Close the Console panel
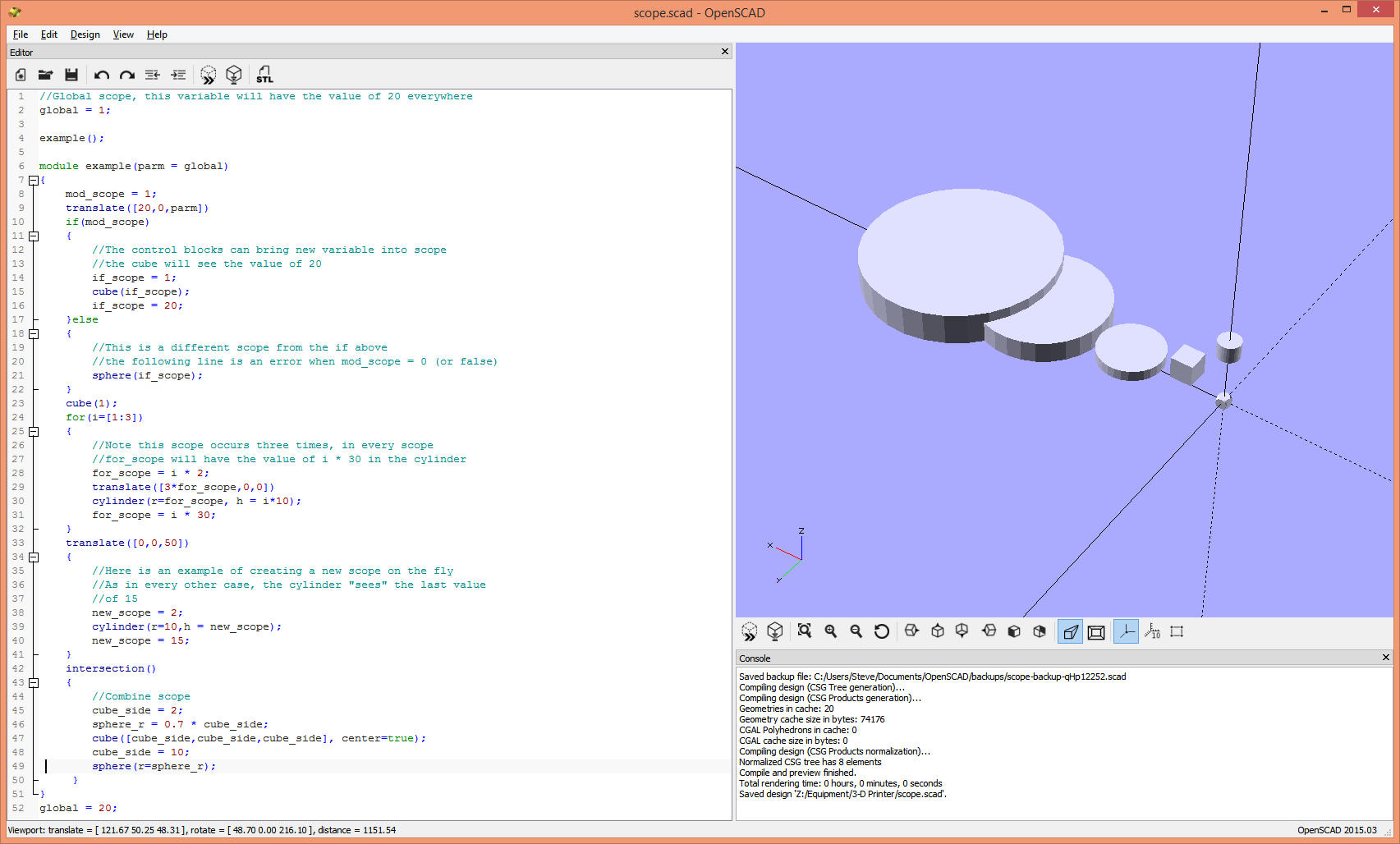Screen dimensions: 1400x844 [1385, 658]
